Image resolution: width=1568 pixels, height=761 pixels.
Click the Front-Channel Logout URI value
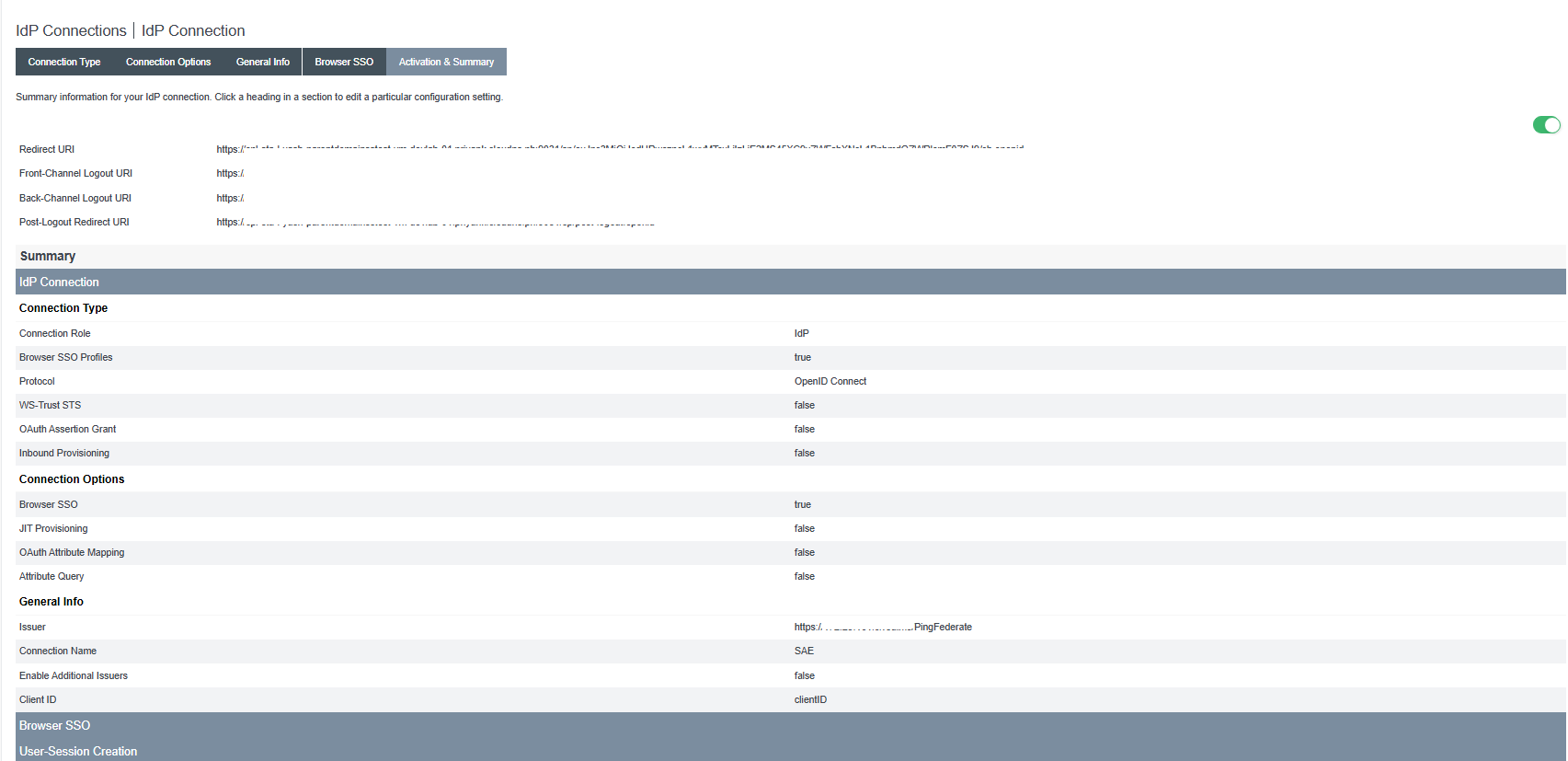point(230,173)
